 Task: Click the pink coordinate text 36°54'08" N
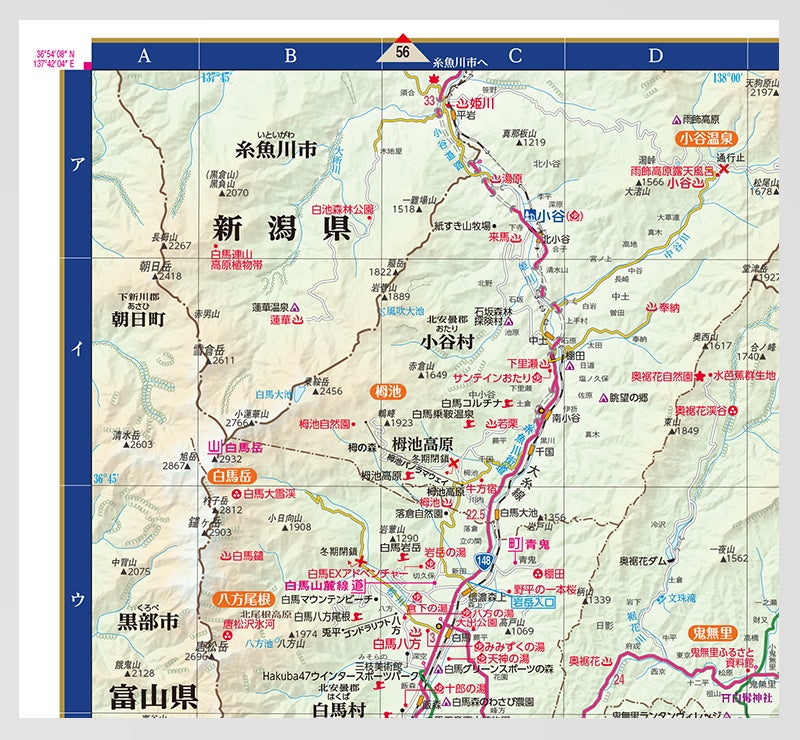pos(55,54)
